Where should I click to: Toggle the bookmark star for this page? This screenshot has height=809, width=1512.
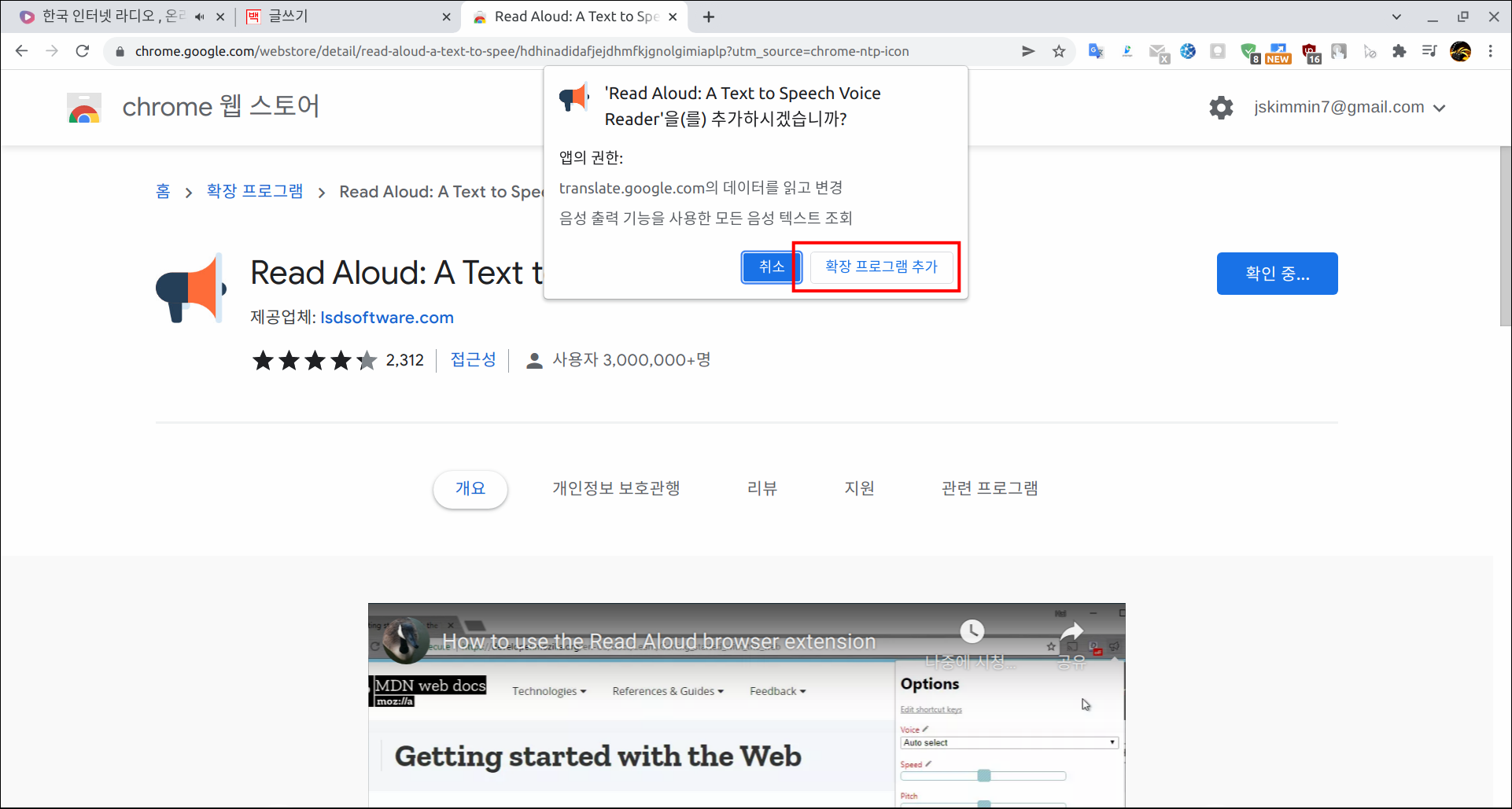tap(1059, 51)
